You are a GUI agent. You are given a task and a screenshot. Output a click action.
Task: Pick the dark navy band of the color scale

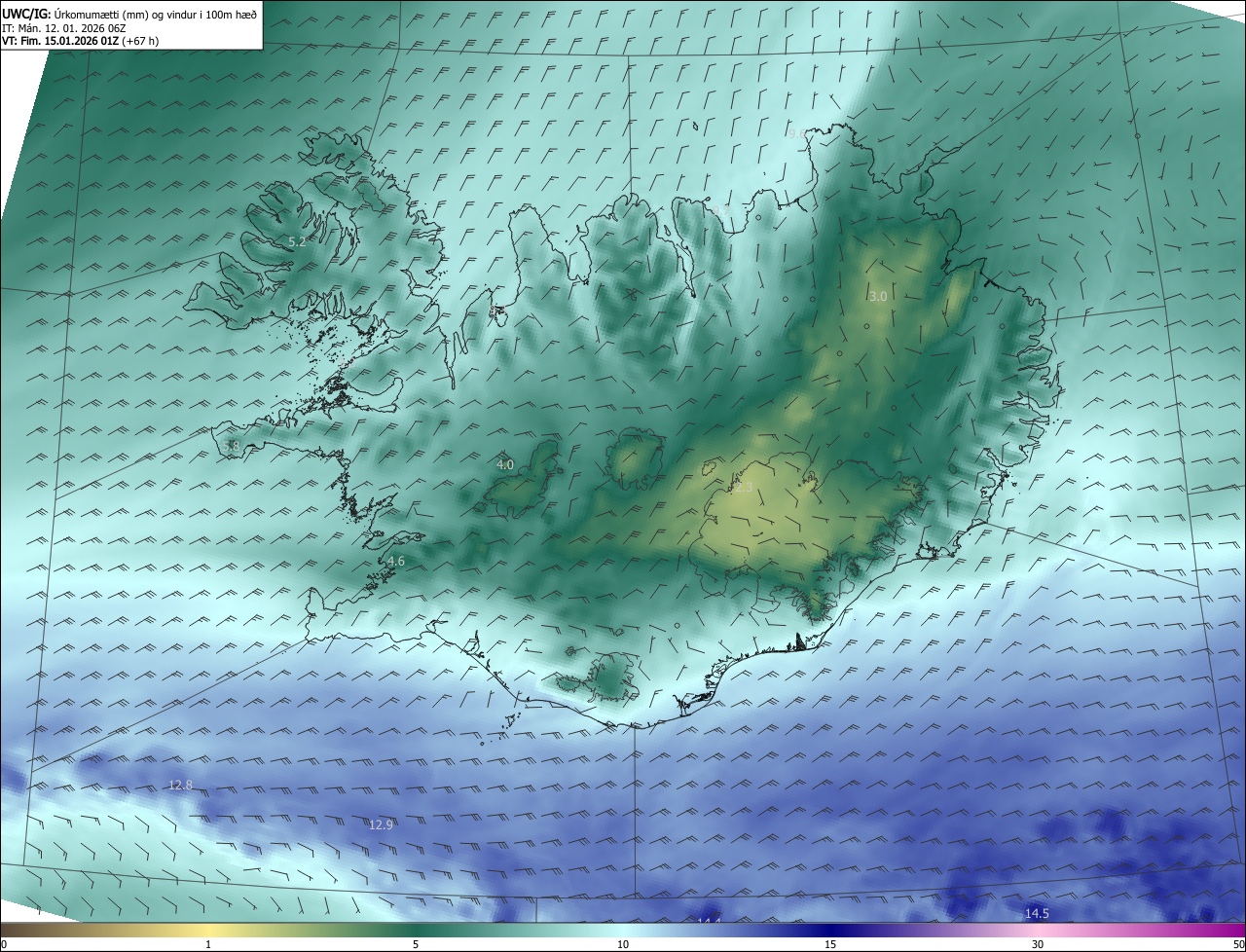pos(830,931)
